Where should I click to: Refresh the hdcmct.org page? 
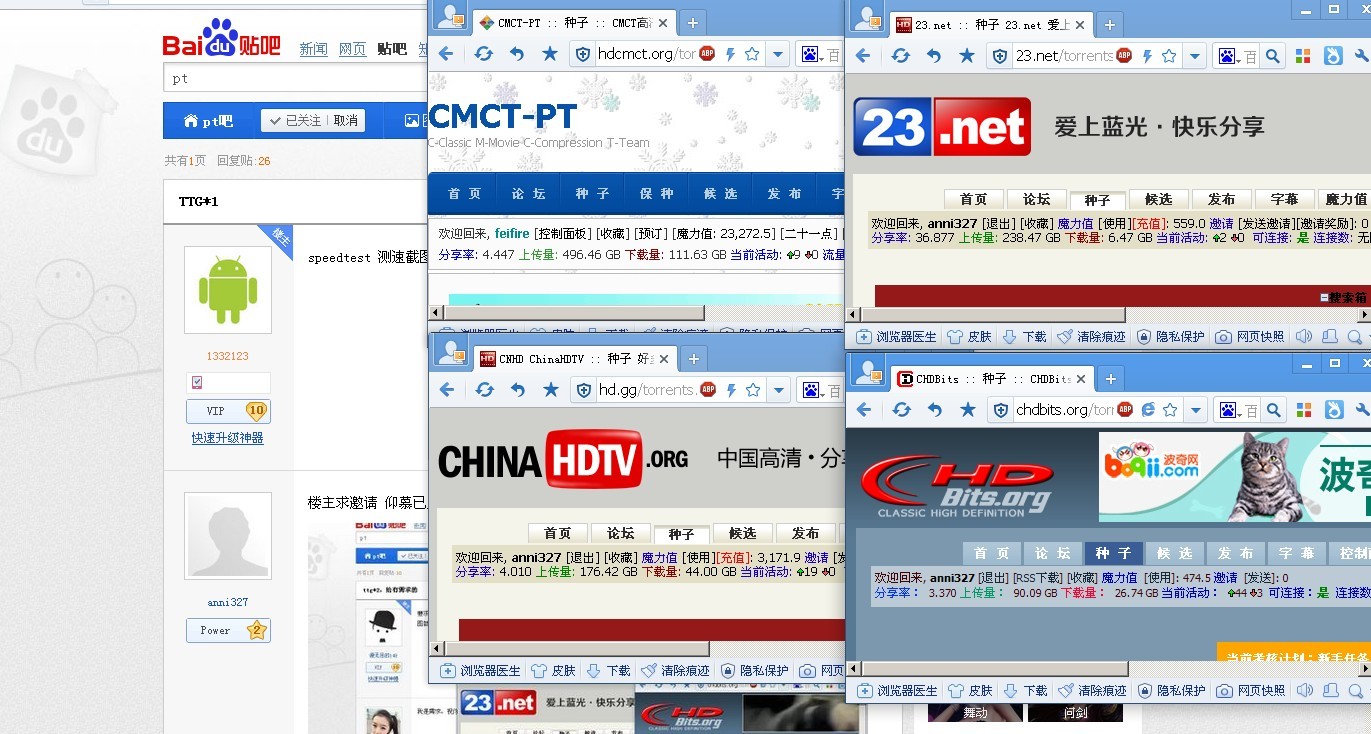point(483,54)
